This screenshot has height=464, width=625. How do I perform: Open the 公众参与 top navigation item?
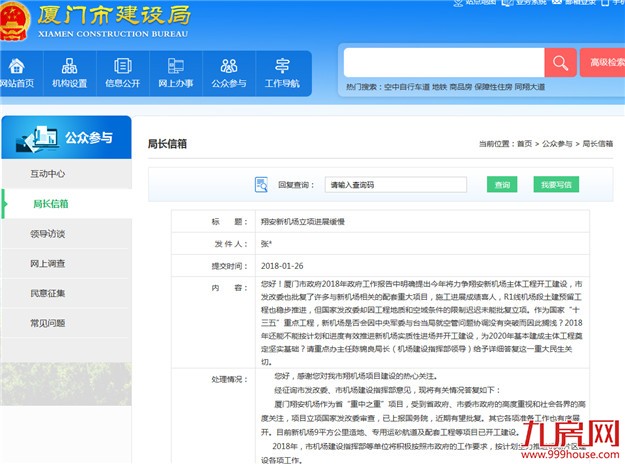pos(229,73)
